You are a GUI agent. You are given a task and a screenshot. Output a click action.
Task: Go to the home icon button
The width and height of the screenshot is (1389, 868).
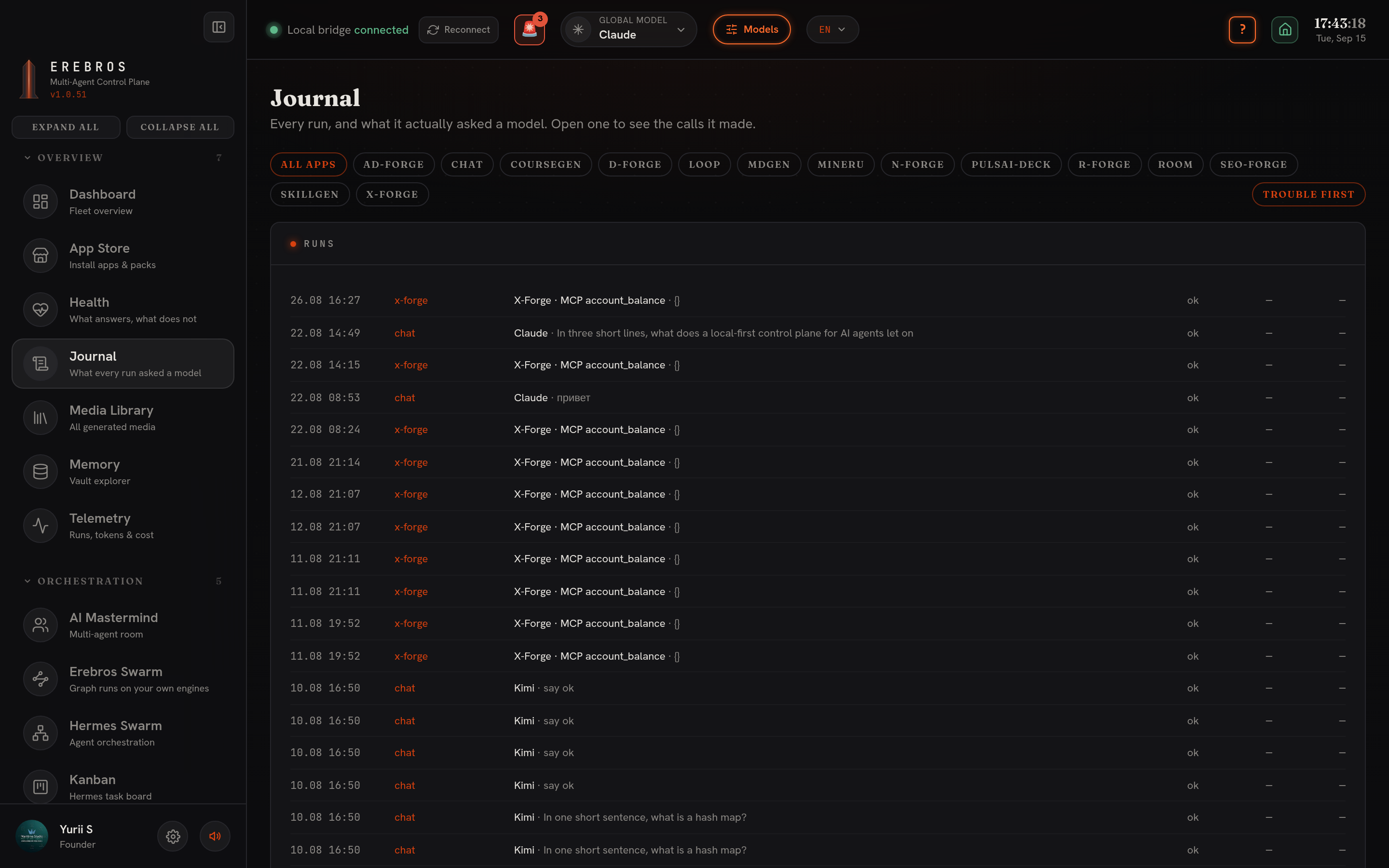point(1284,29)
